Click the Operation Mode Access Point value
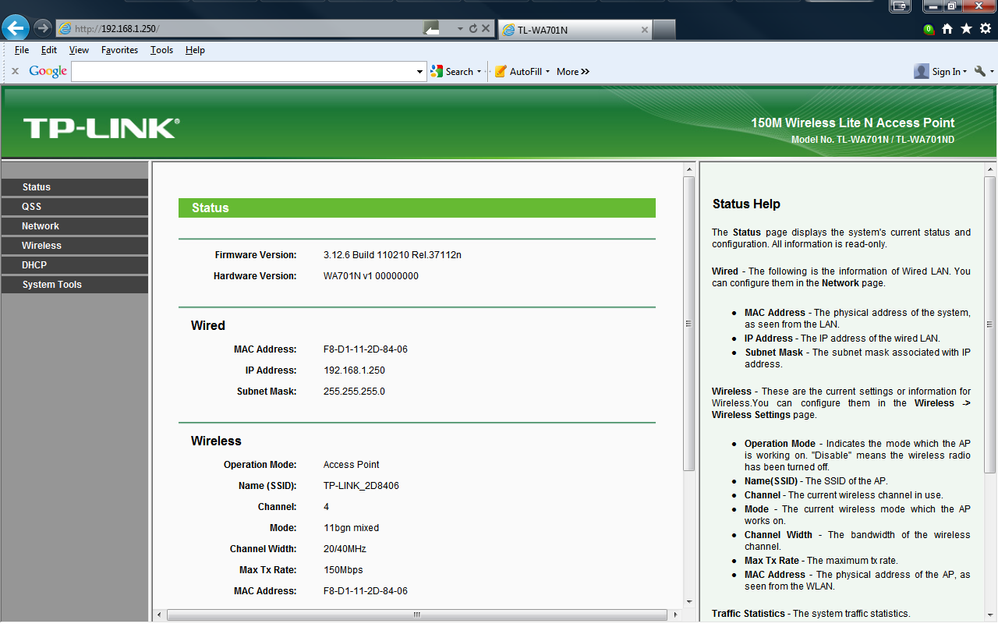Screen dimensions: 998x624 [x=351, y=464]
